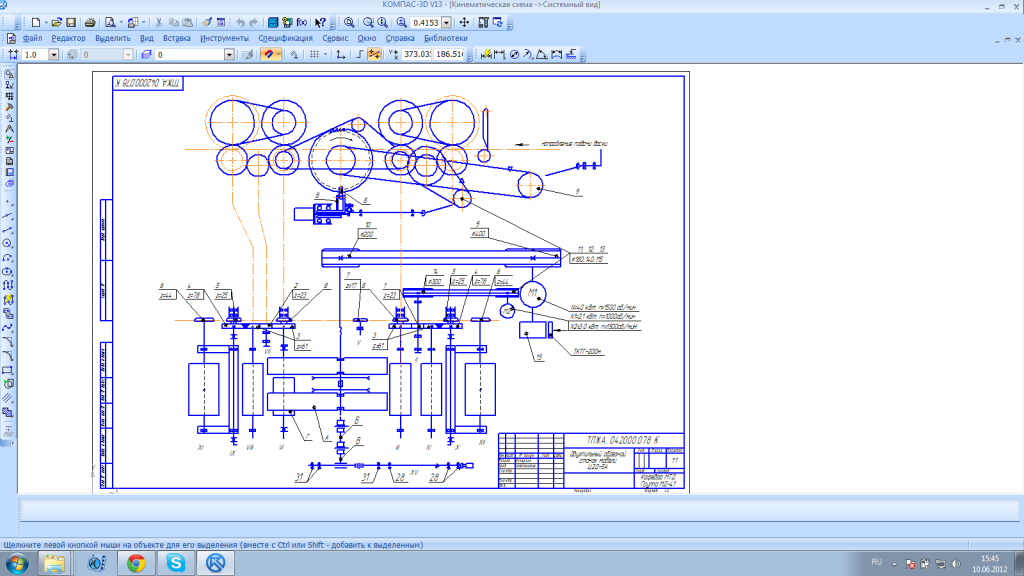Click the zoom scale field showing 0.4153
The image size is (1024, 576).
pos(426,23)
